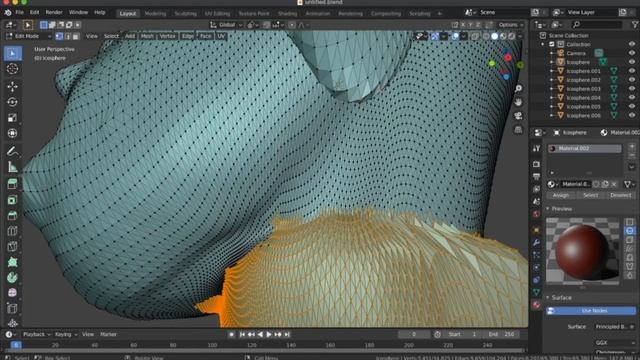Select Material.002 slot
The height and width of the screenshot is (360, 640).
[x=584, y=149]
